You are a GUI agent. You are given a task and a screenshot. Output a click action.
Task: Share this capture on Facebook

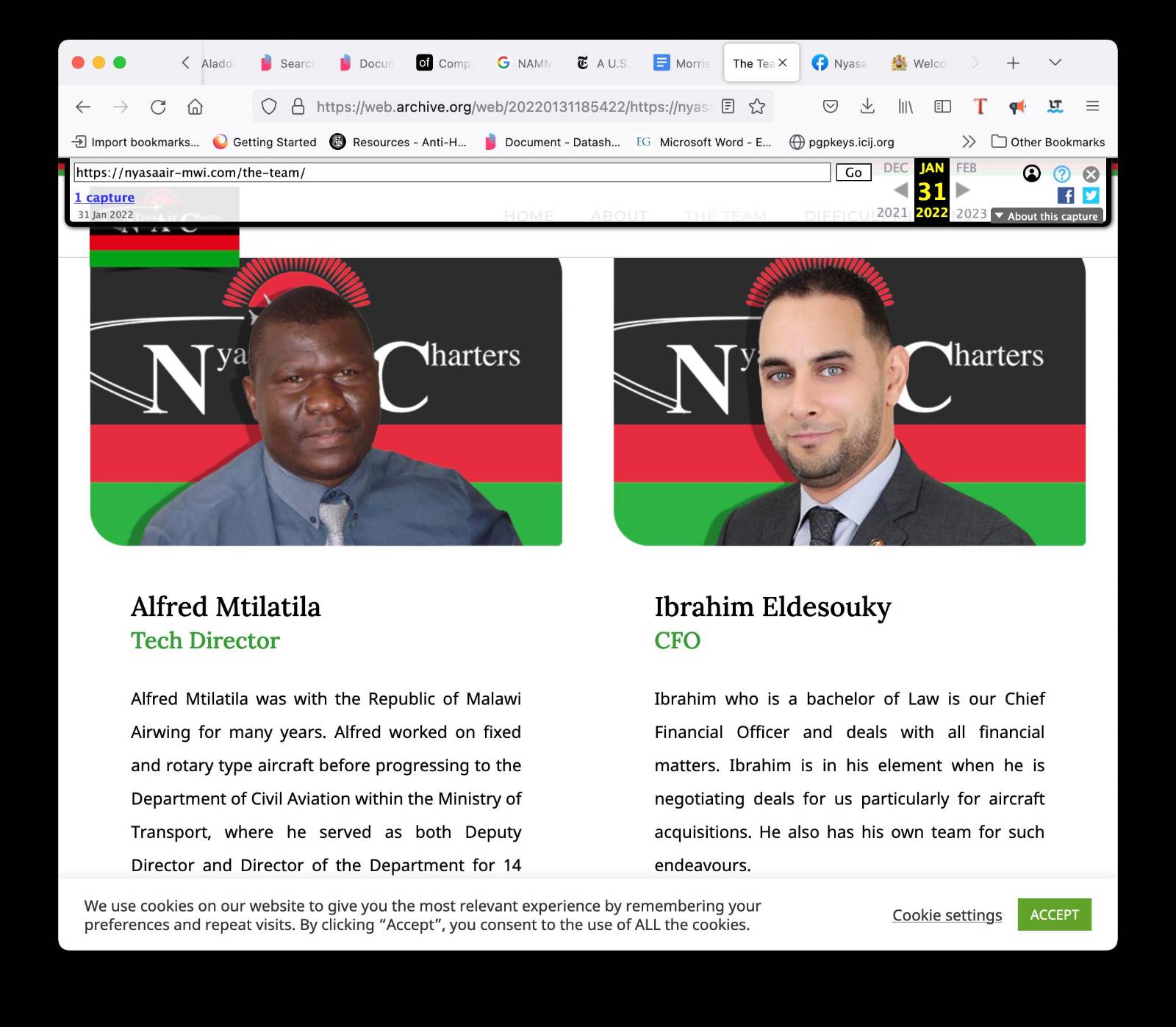click(1066, 195)
